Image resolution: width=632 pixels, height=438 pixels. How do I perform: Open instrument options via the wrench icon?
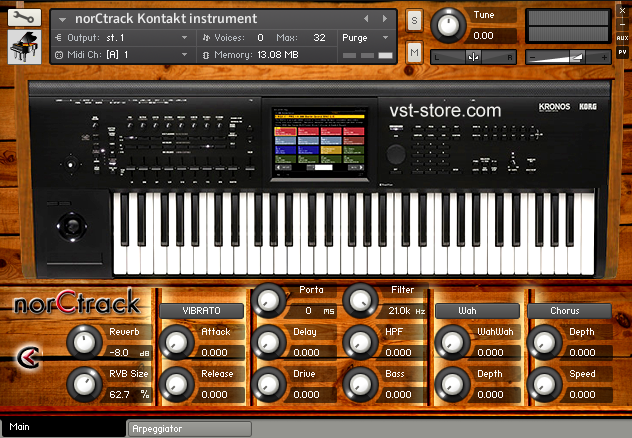pos(24,17)
